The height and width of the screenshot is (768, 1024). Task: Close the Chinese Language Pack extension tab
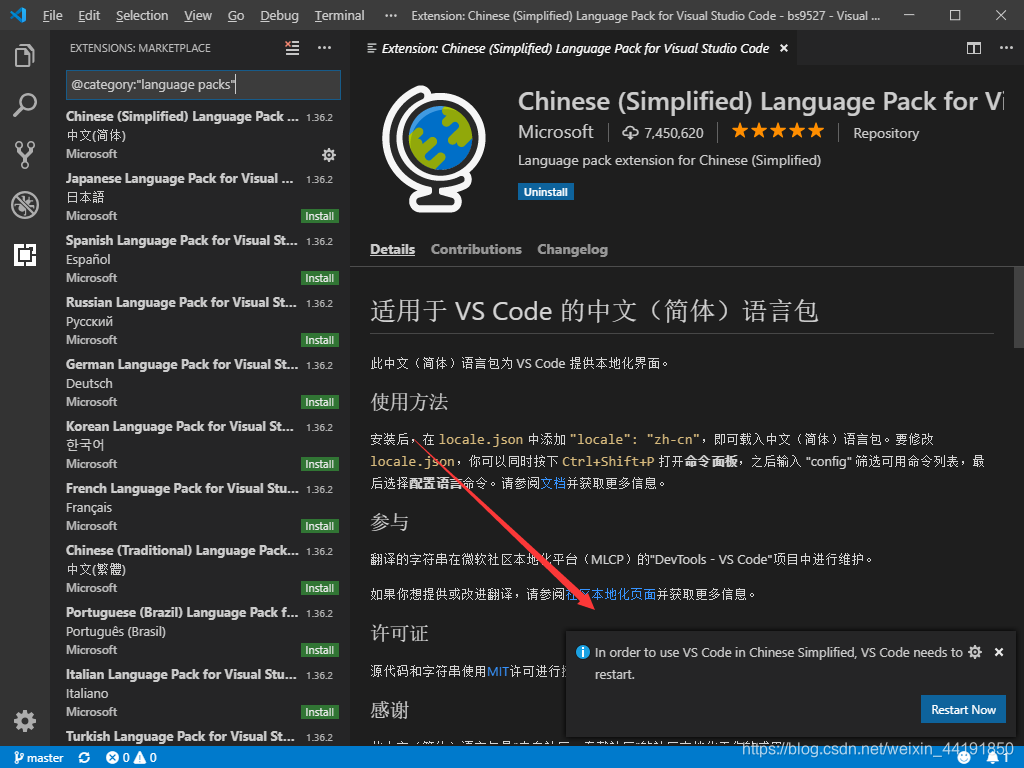click(784, 48)
